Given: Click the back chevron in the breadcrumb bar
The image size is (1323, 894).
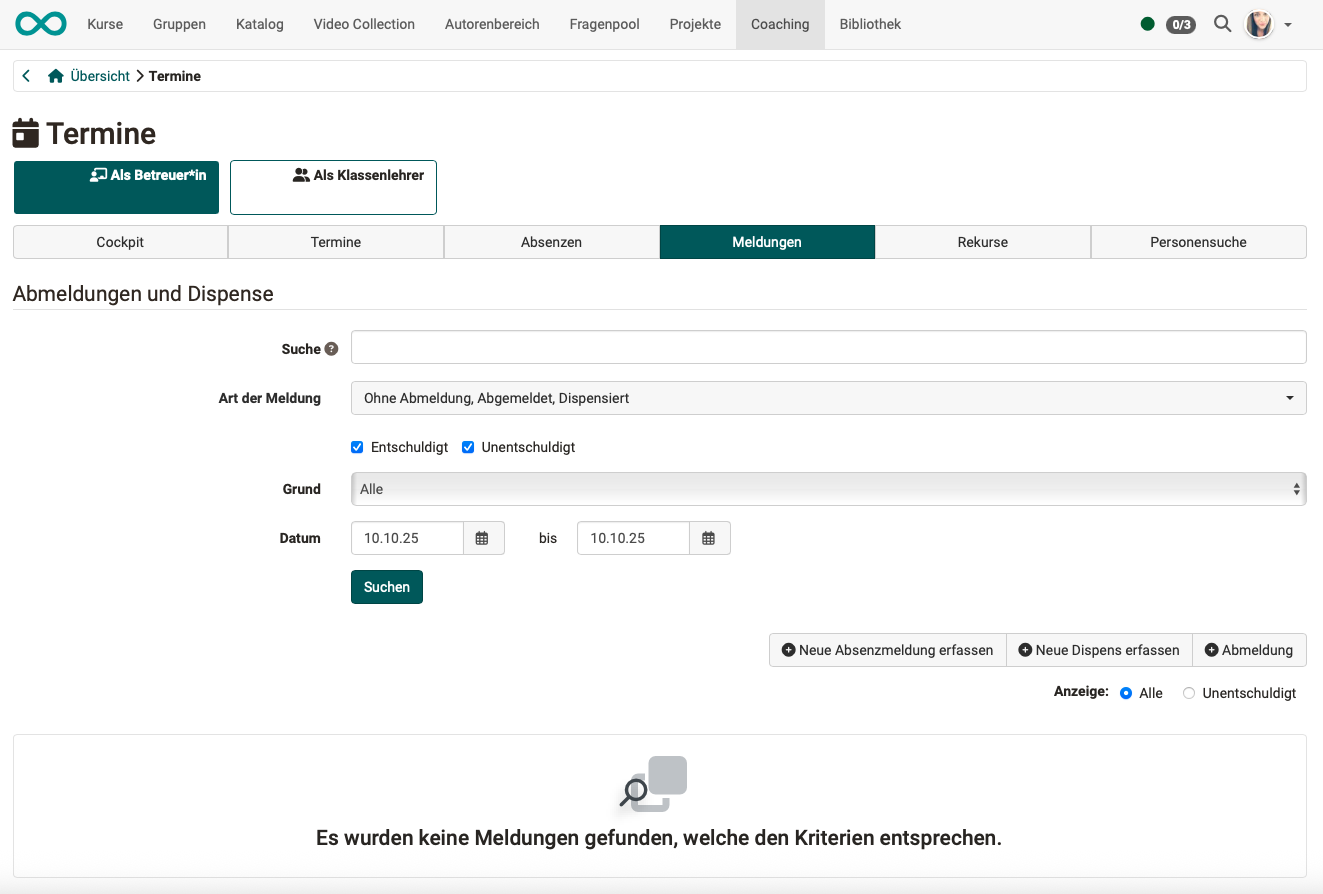Looking at the screenshot, I should point(26,75).
